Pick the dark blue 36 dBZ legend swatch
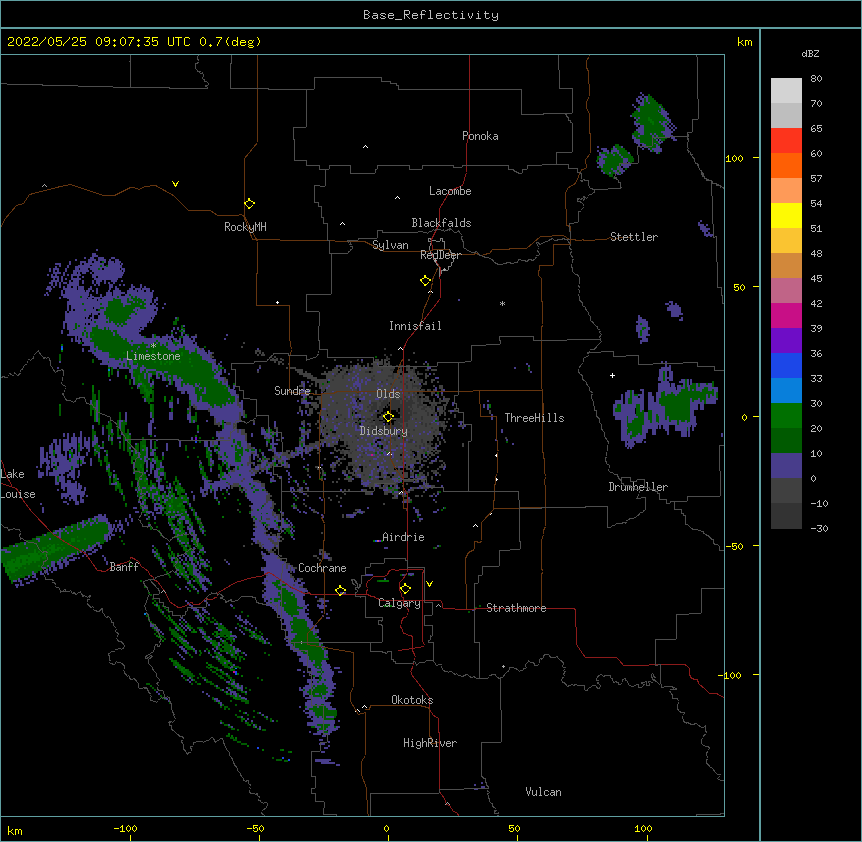This screenshot has width=862, height=842. (x=786, y=365)
